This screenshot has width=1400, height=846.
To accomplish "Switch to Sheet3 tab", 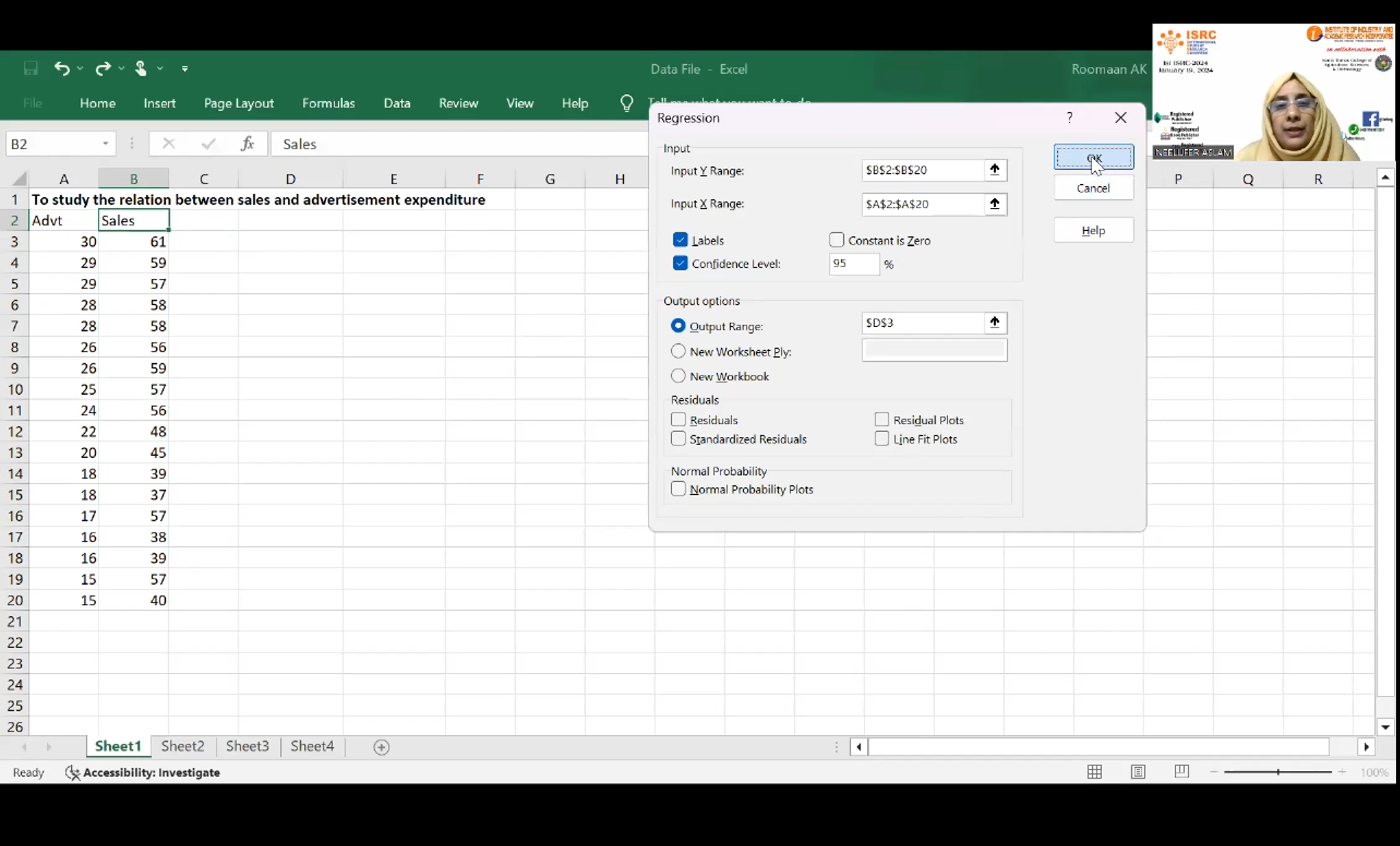I will point(247,746).
